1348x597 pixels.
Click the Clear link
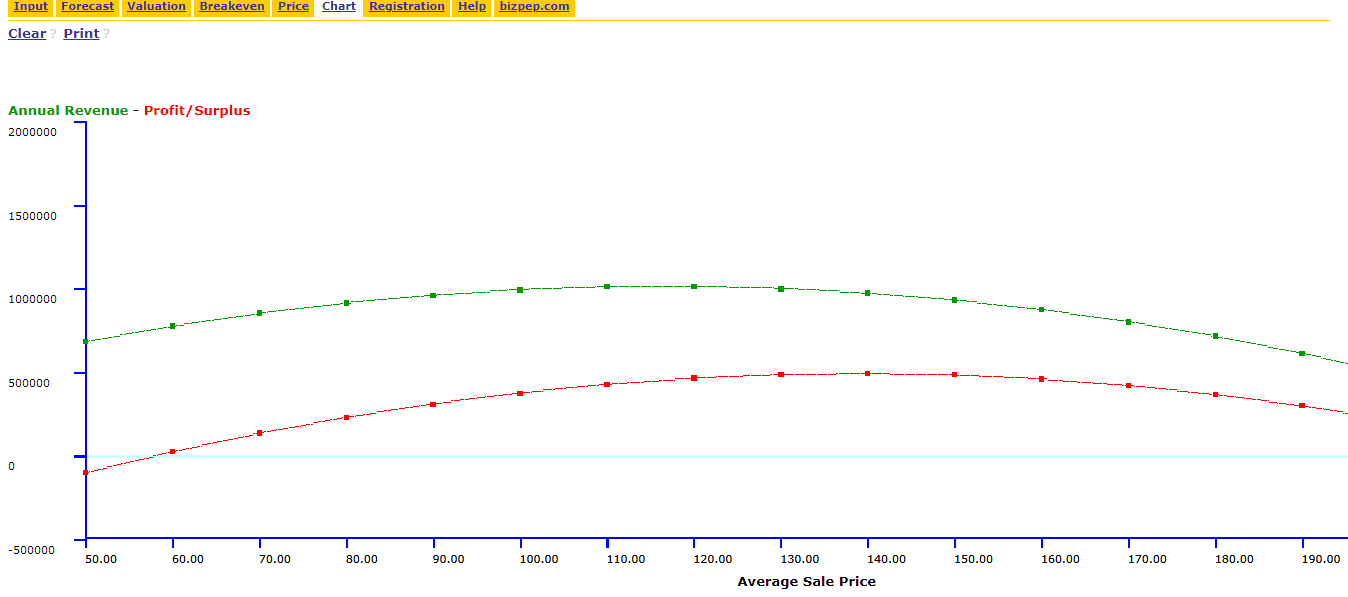point(27,33)
